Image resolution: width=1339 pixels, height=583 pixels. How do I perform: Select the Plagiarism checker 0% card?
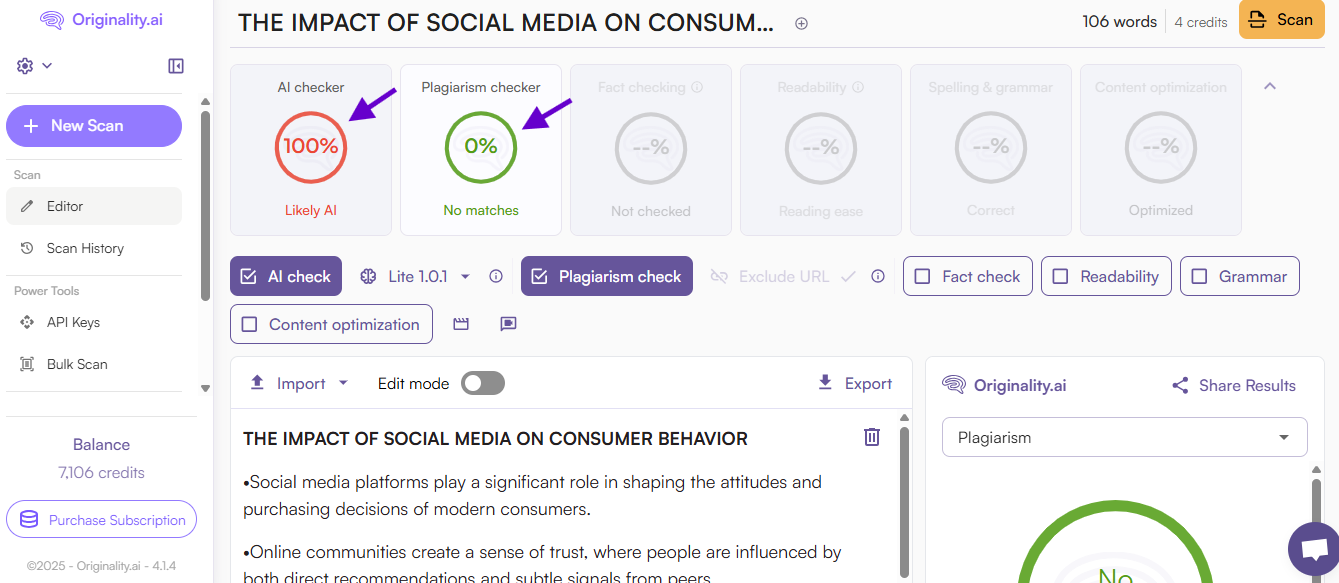click(x=481, y=150)
